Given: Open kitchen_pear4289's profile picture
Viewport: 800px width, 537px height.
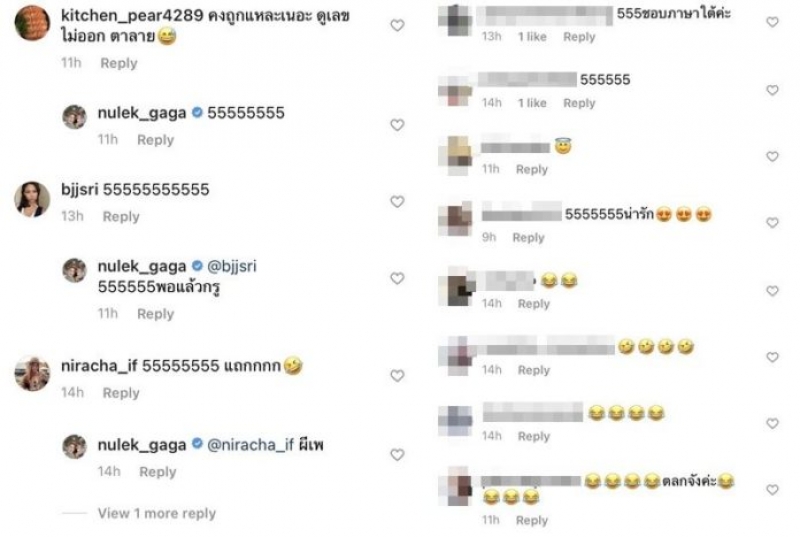Looking at the screenshot, I should [x=32, y=23].
